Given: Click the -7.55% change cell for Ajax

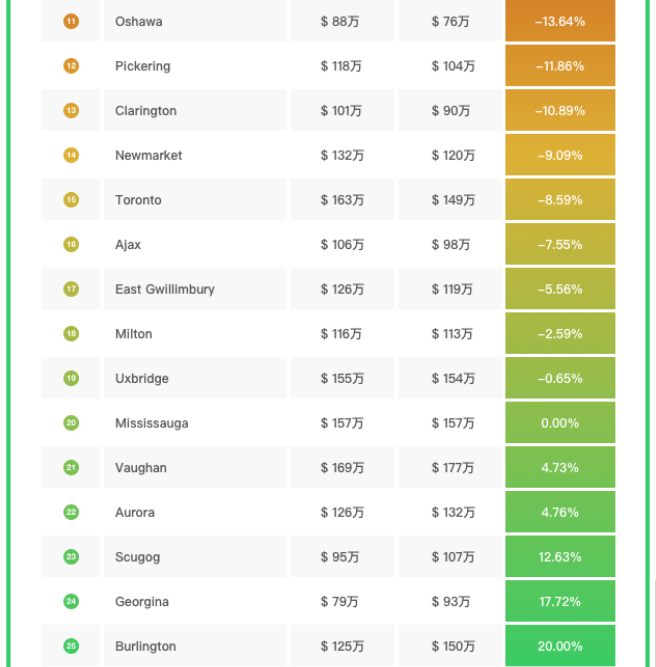Looking at the screenshot, I should point(560,244).
